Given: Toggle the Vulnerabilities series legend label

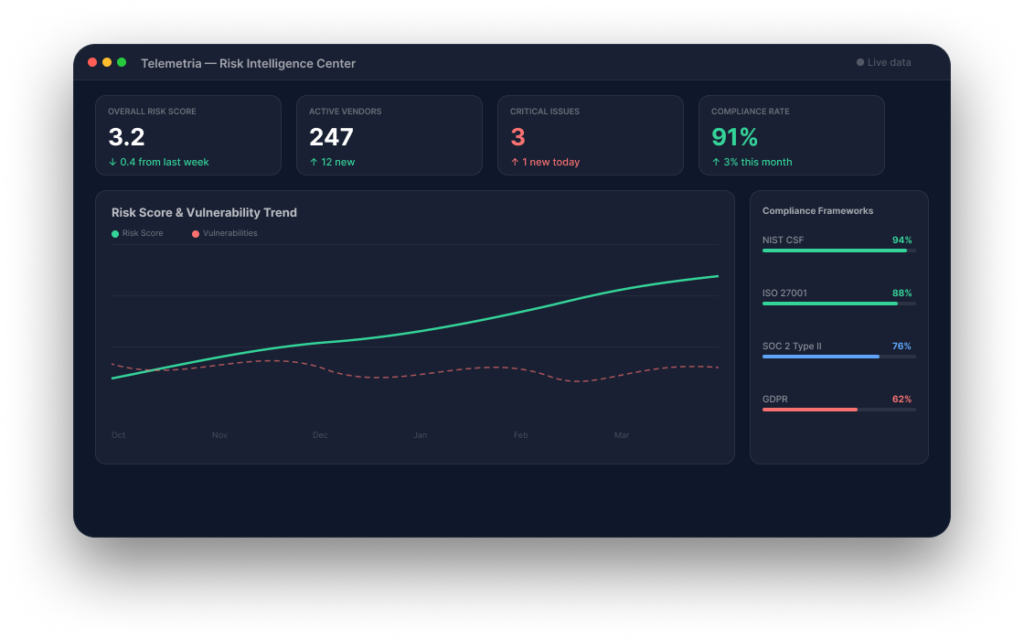Looking at the screenshot, I should pyautogui.click(x=230, y=234).
